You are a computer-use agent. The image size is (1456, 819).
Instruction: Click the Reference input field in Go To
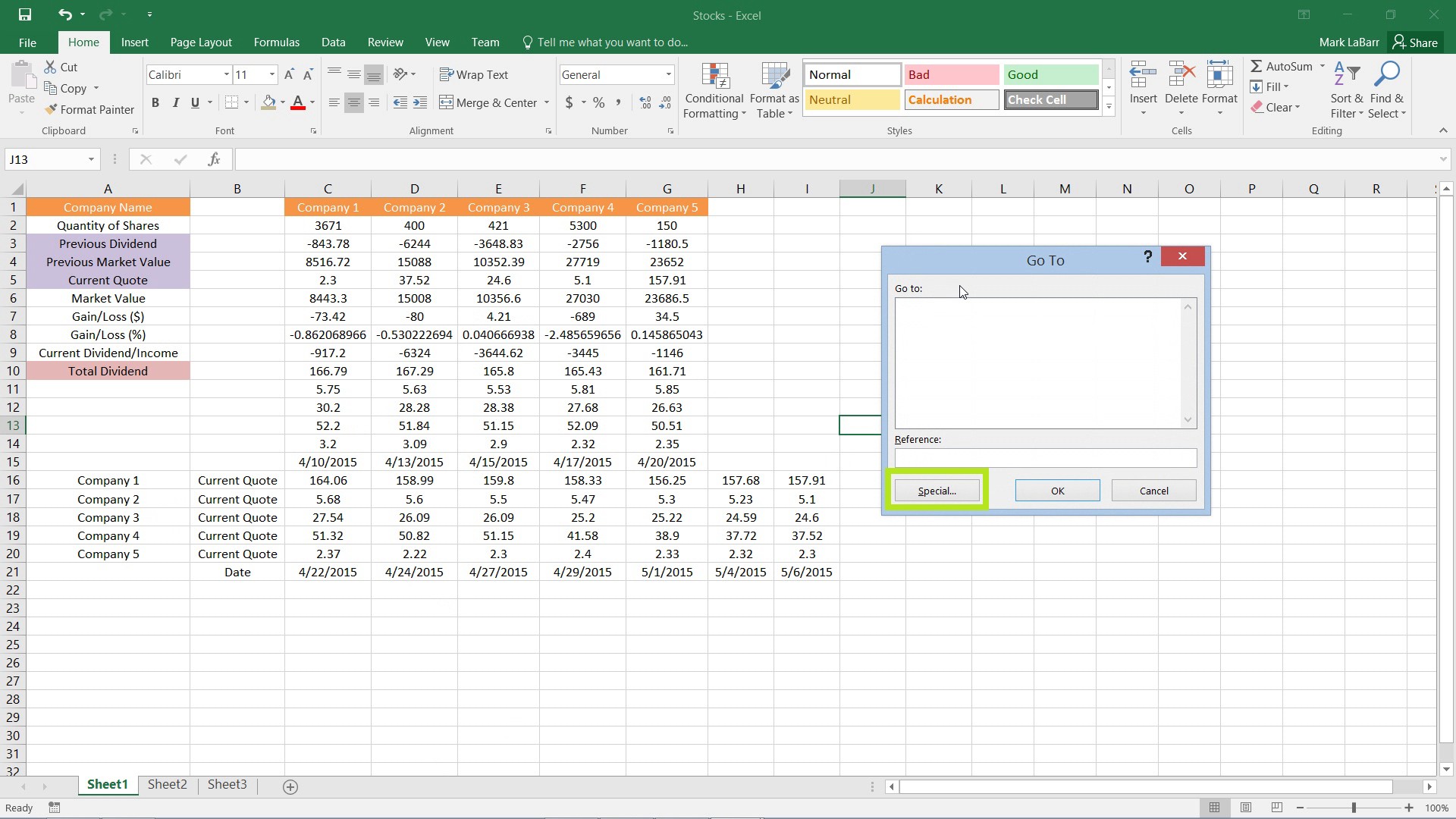click(x=1045, y=457)
